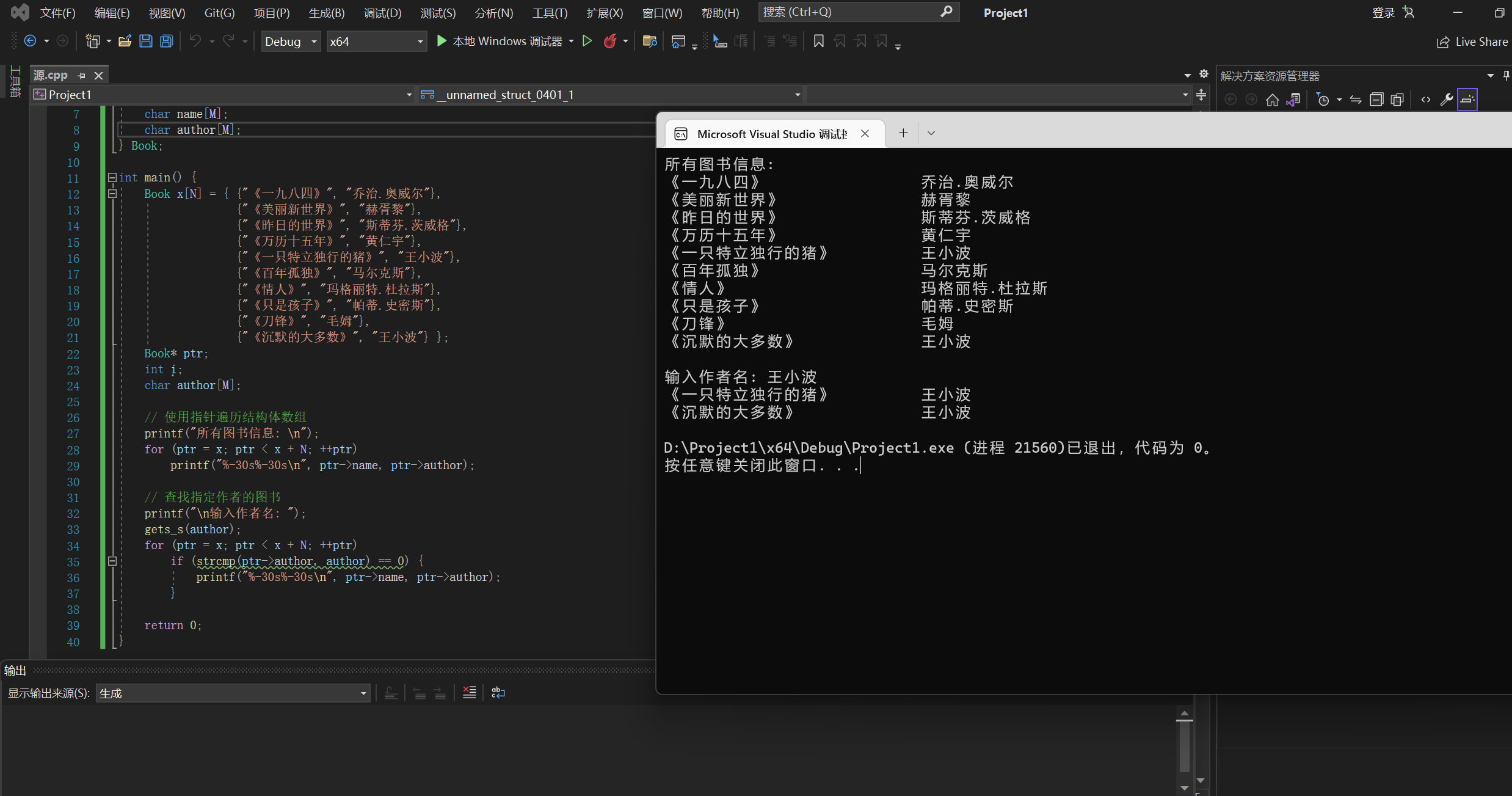Toggle the Preview Selected Items button
The image size is (1512, 796).
(x=1467, y=100)
